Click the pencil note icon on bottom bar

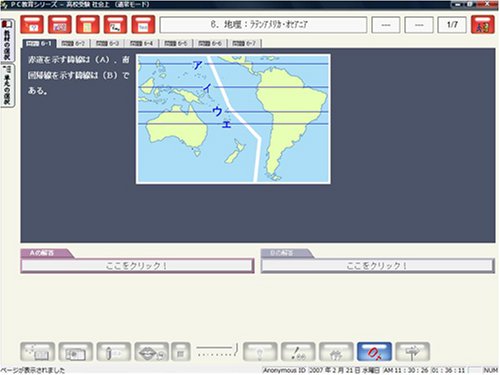tap(114, 352)
